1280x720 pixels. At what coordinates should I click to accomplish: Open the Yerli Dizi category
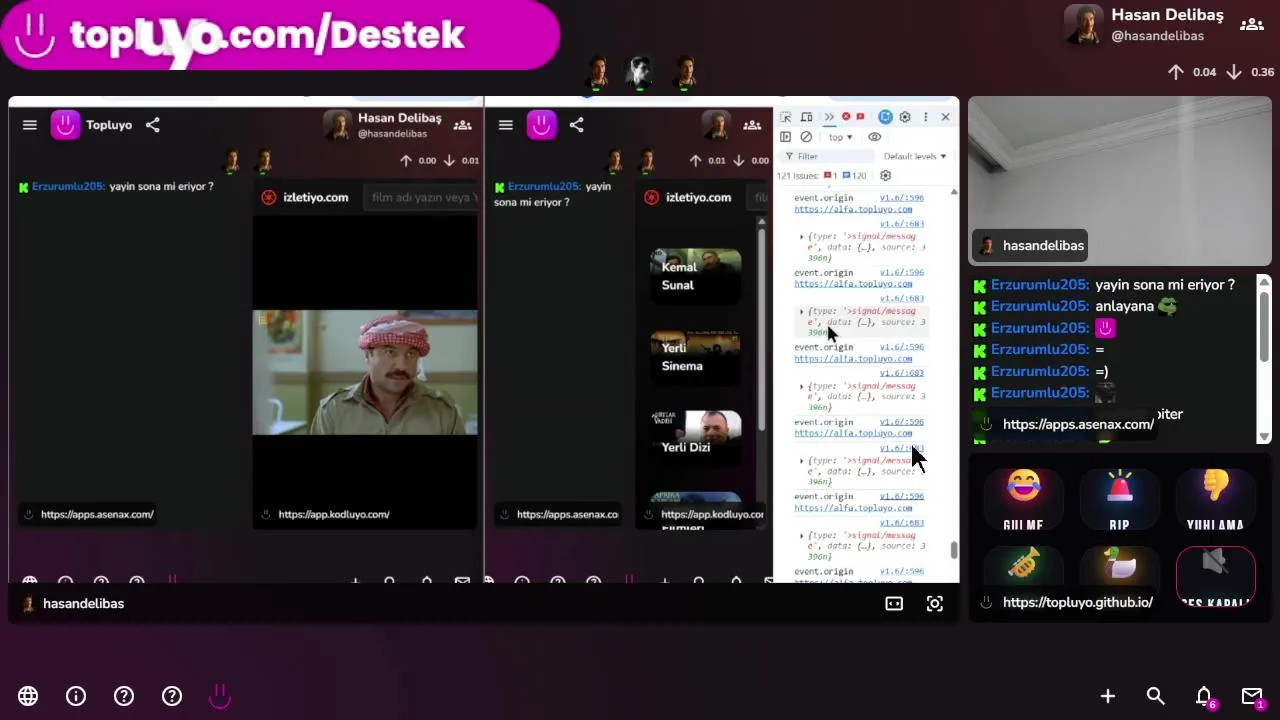696,438
